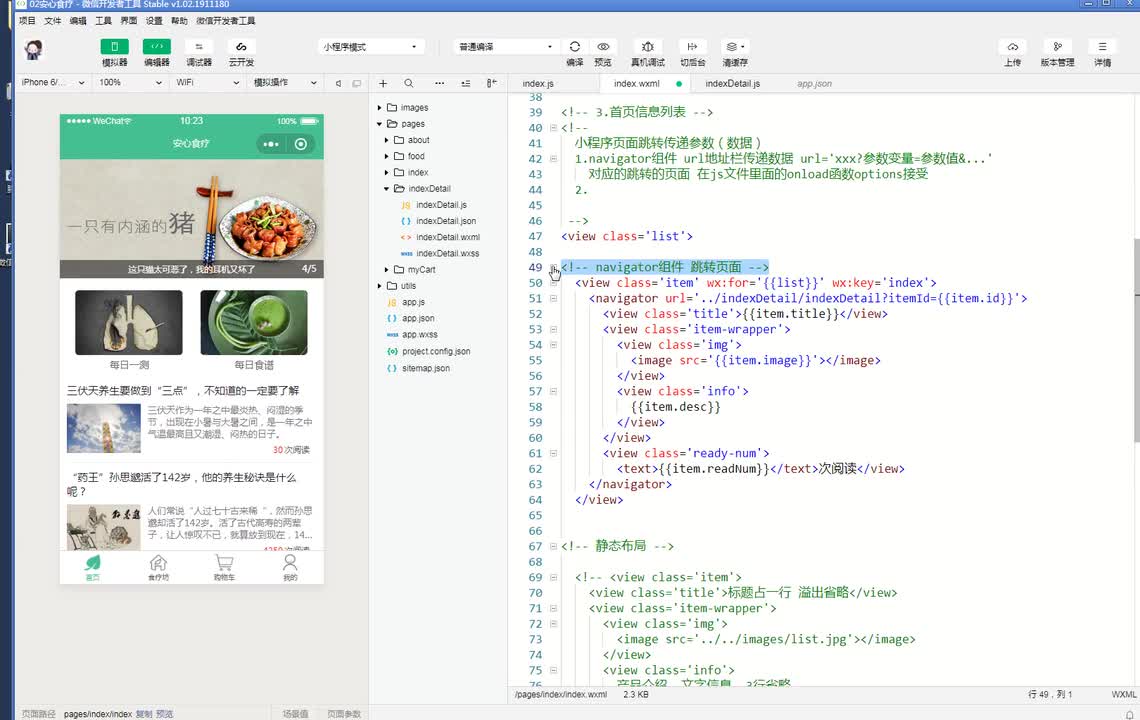Click the plus icon to add file

pyautogui.click(x=383, y=83)
